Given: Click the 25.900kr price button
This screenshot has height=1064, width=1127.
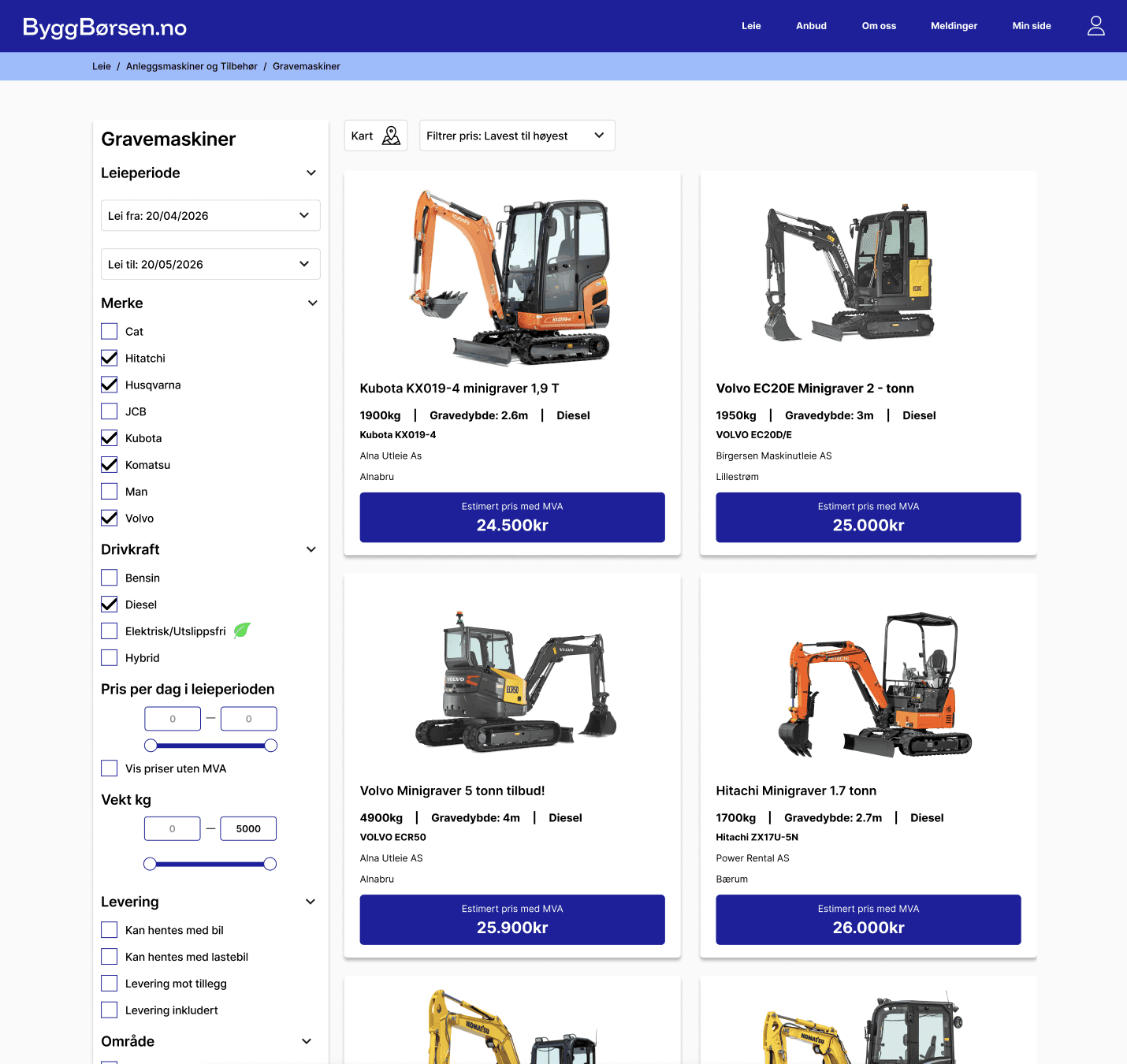Looking at the screenshot, I should (512, 920).
